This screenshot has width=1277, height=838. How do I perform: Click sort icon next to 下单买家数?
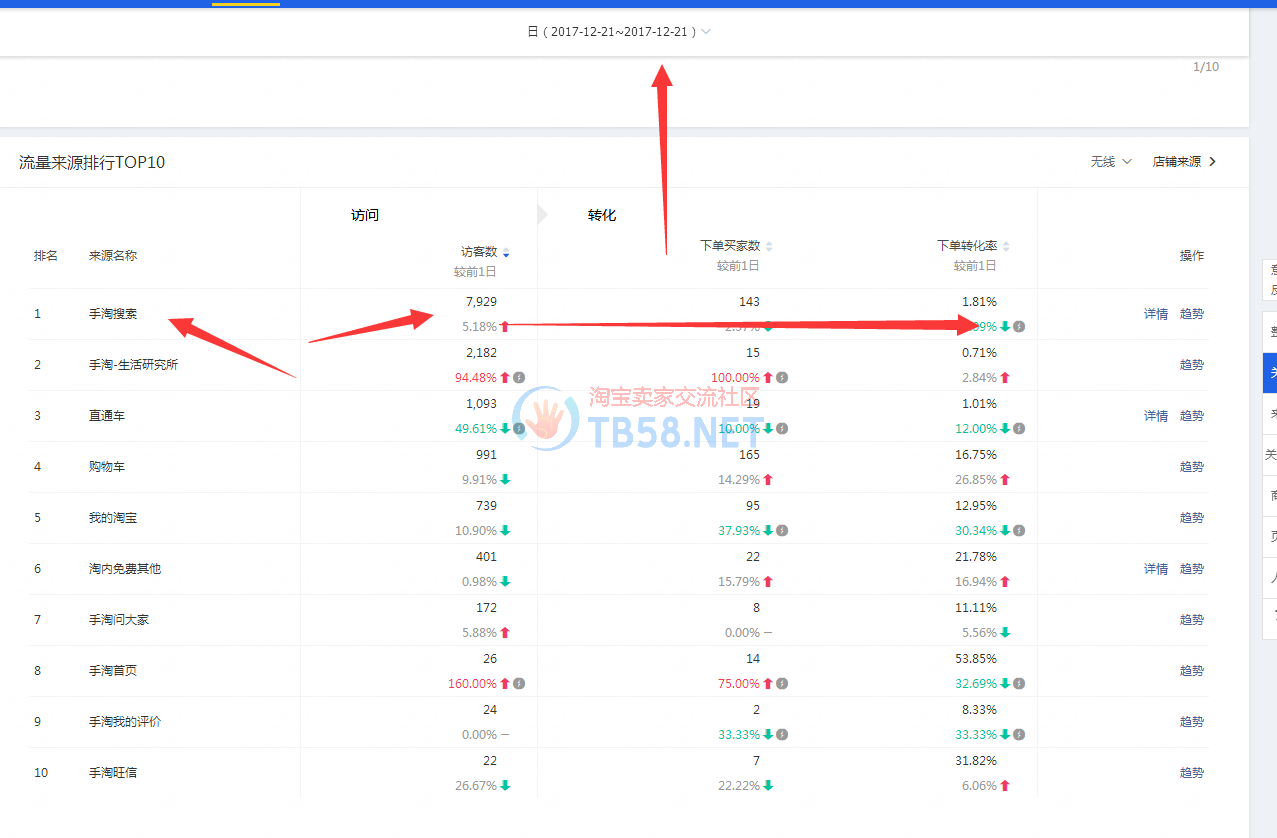coord(769,246)
